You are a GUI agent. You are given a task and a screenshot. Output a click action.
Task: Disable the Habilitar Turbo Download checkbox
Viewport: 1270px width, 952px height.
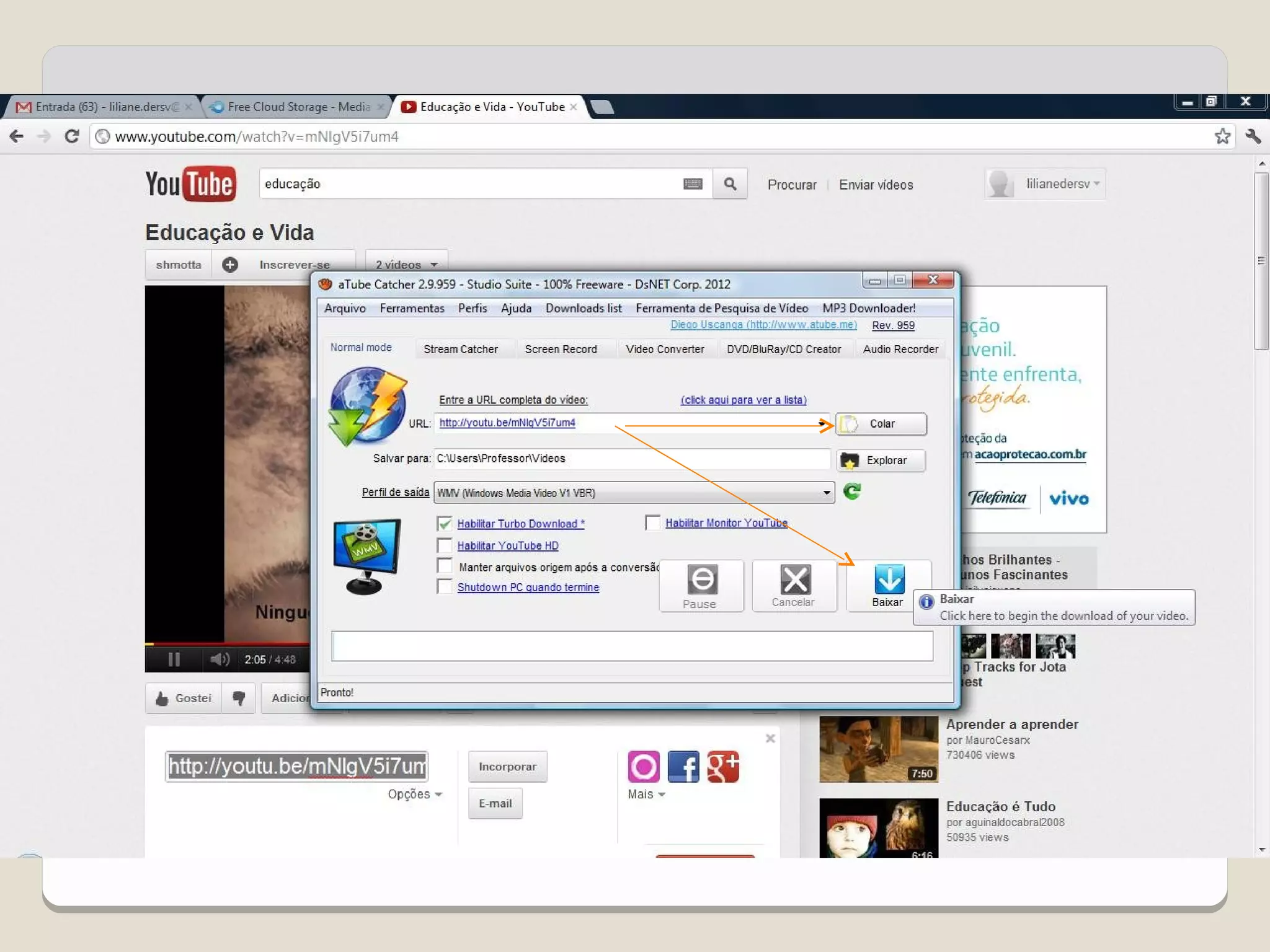445,524
